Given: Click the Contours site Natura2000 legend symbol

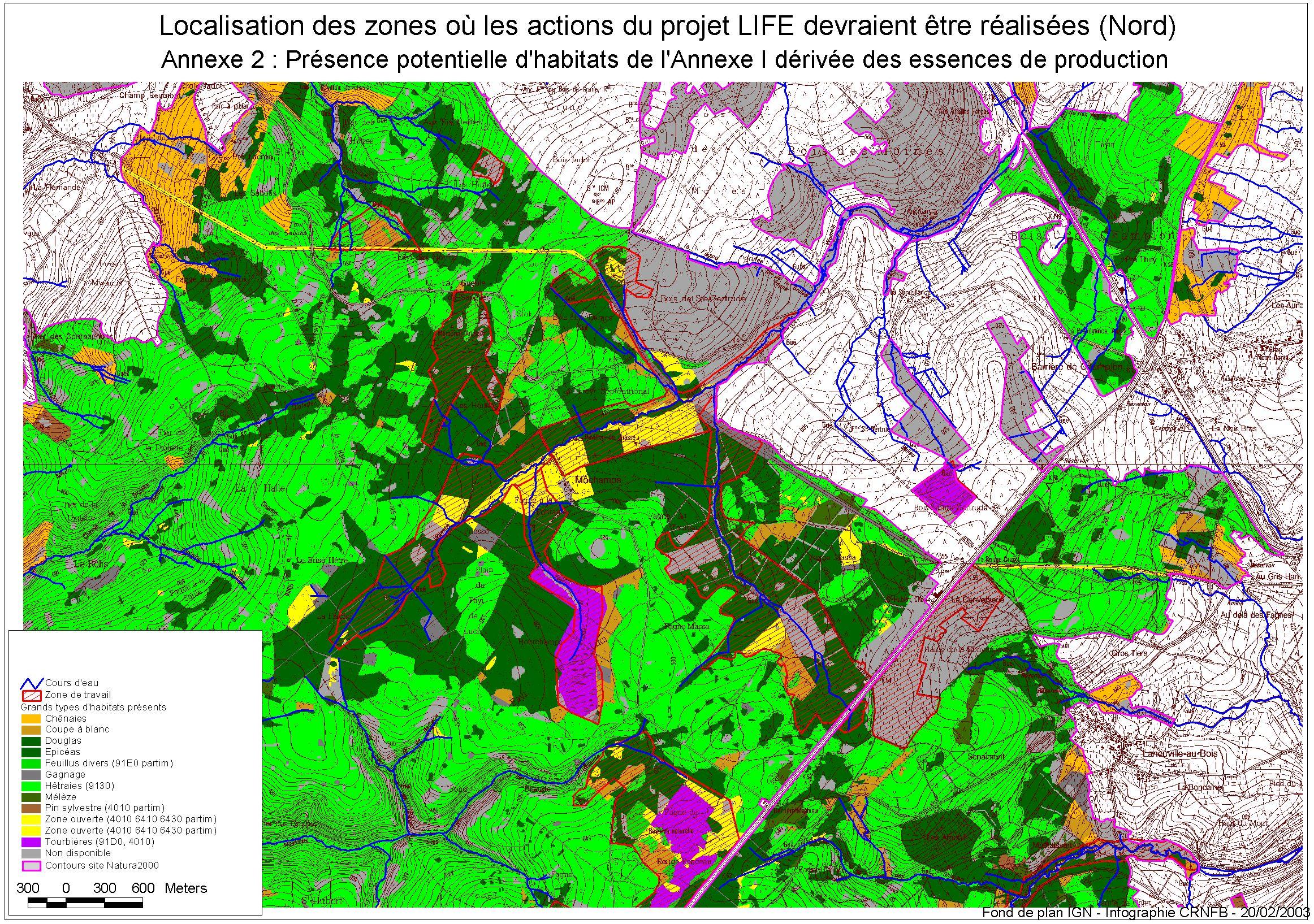Looking at the screenshot, I should tap(32, 866).
